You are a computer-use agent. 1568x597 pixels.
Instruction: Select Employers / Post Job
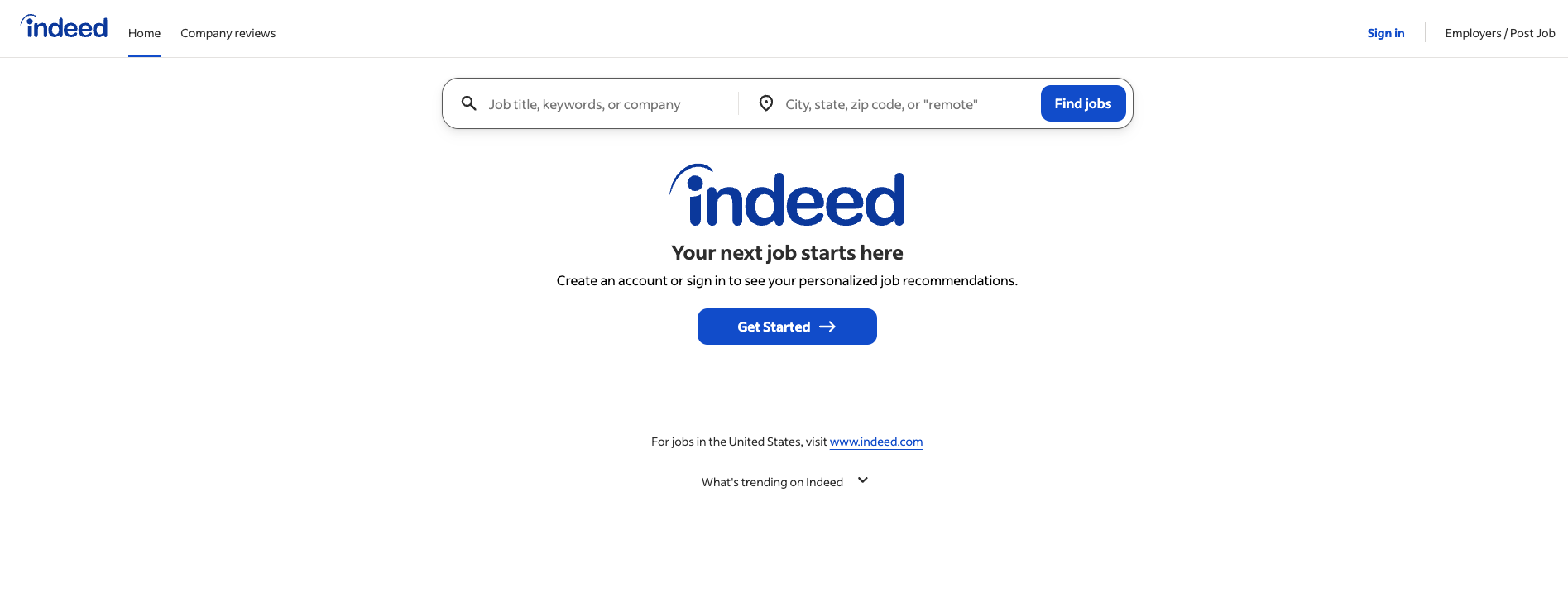pos(1500,33)
